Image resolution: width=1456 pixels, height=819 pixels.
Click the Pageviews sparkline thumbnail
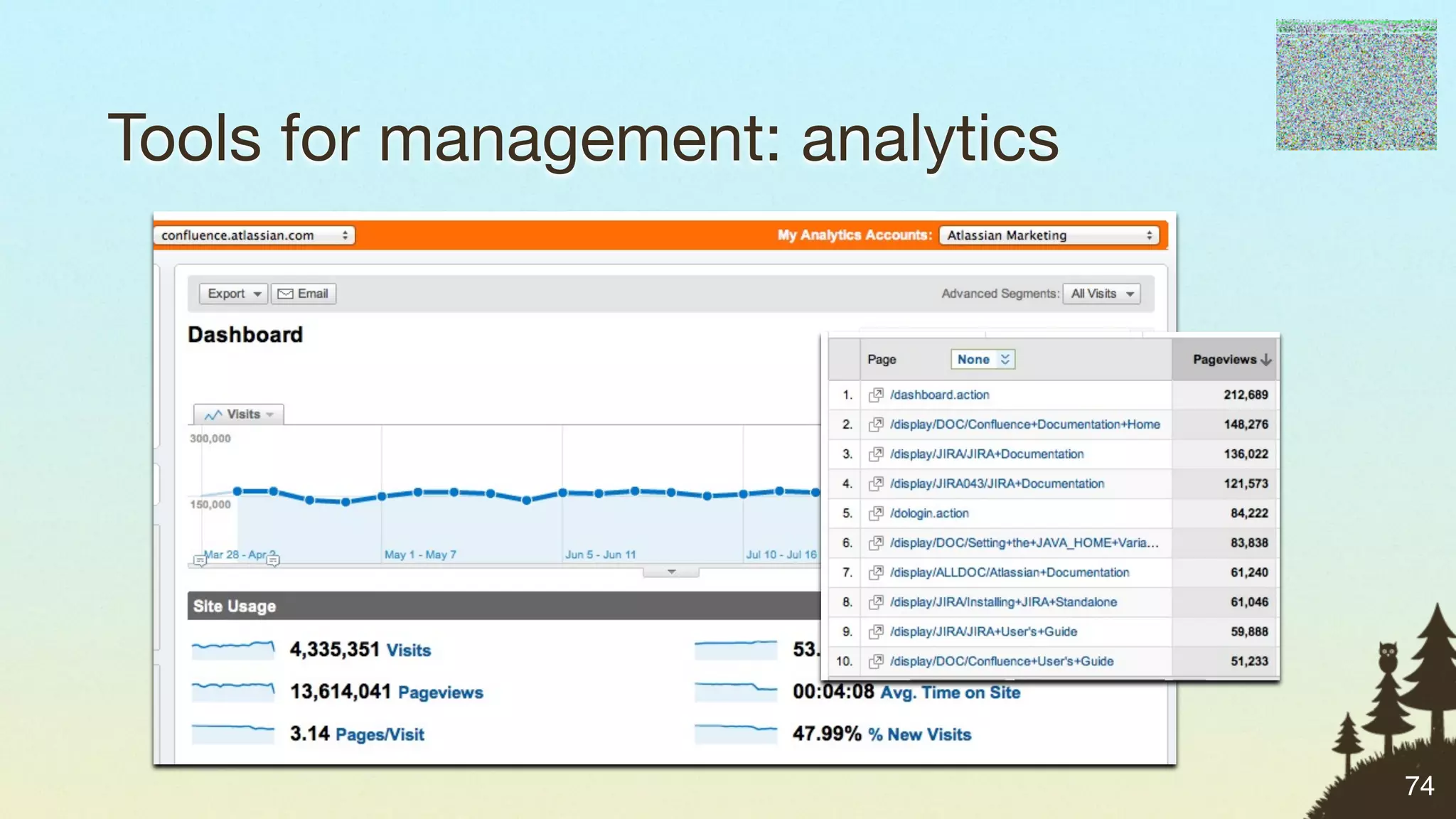coord(233,692)
